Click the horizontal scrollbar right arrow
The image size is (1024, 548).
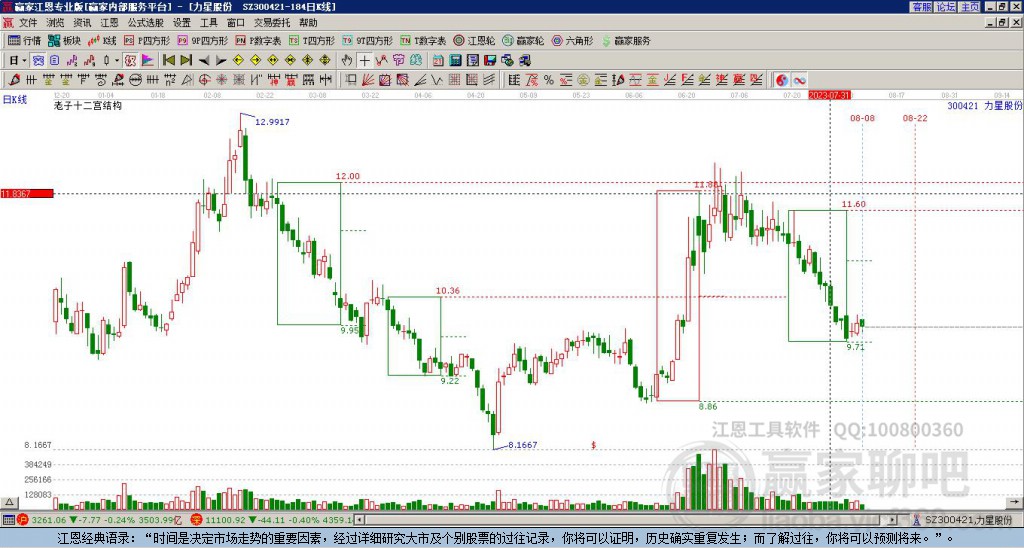(892, 520)
